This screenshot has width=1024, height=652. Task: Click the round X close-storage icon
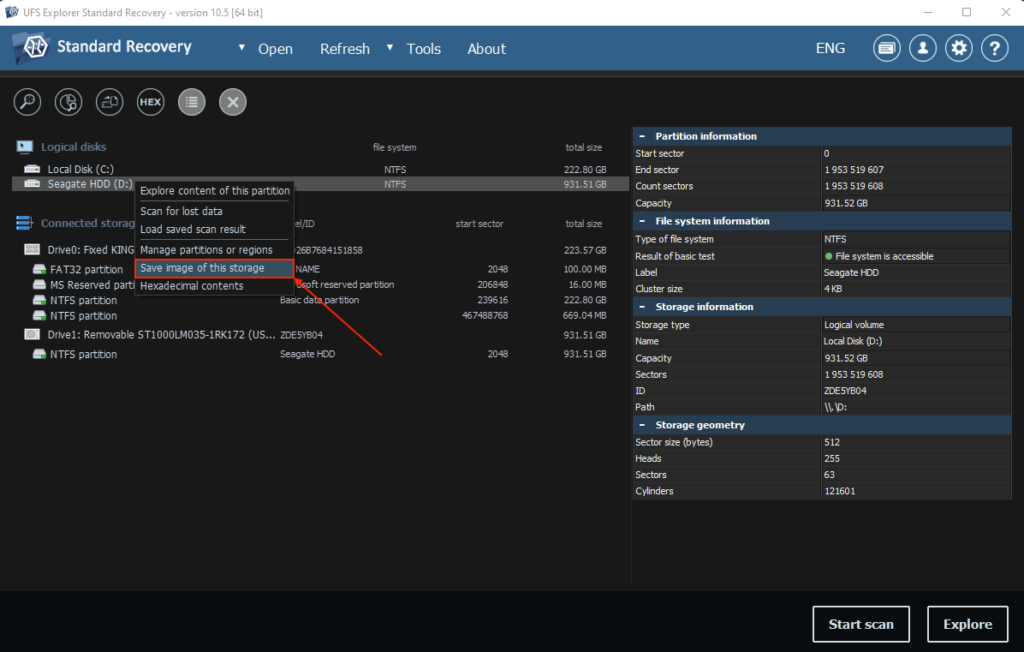232,101
